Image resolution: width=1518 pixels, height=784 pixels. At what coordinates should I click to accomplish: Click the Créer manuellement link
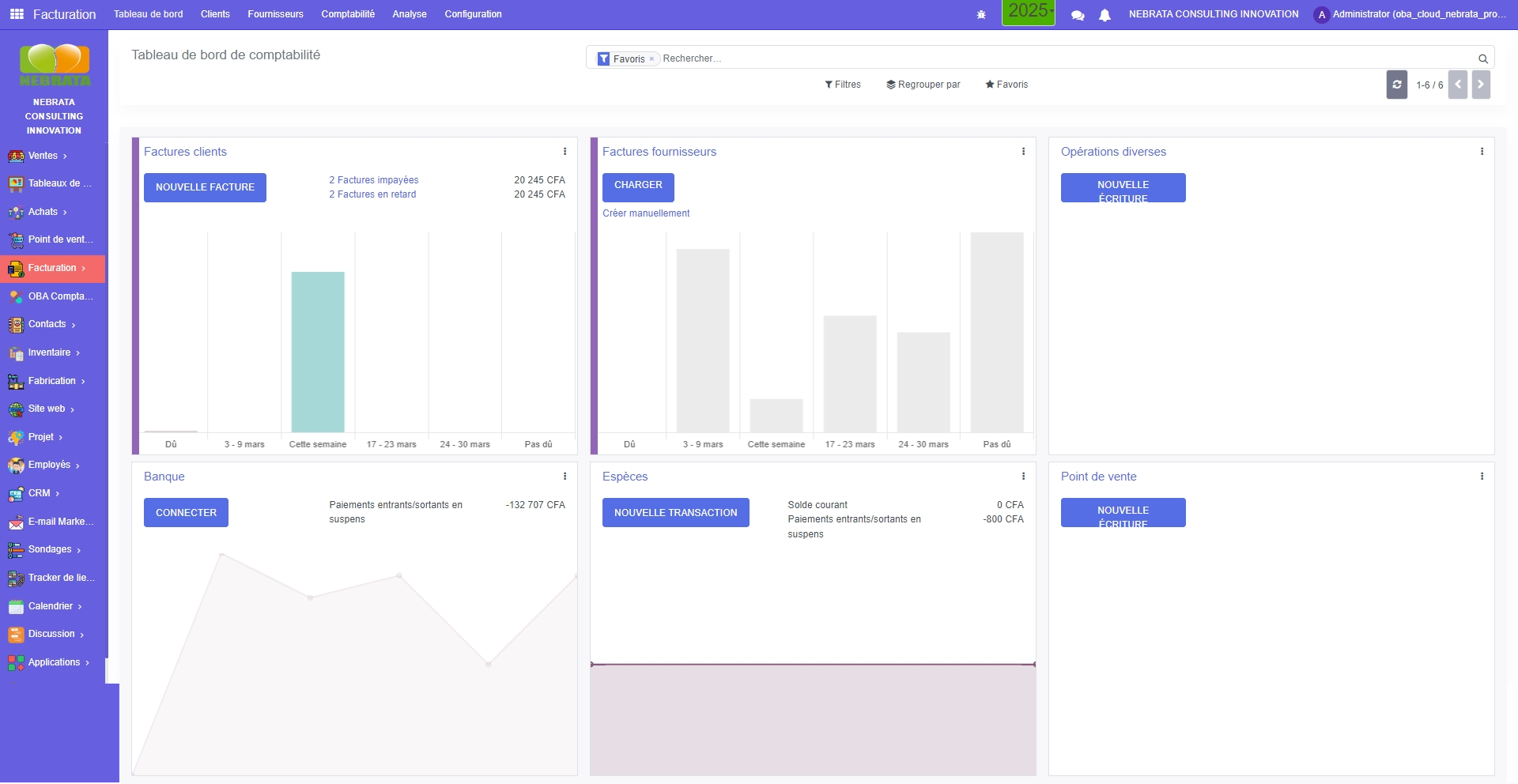coord(646,213)
